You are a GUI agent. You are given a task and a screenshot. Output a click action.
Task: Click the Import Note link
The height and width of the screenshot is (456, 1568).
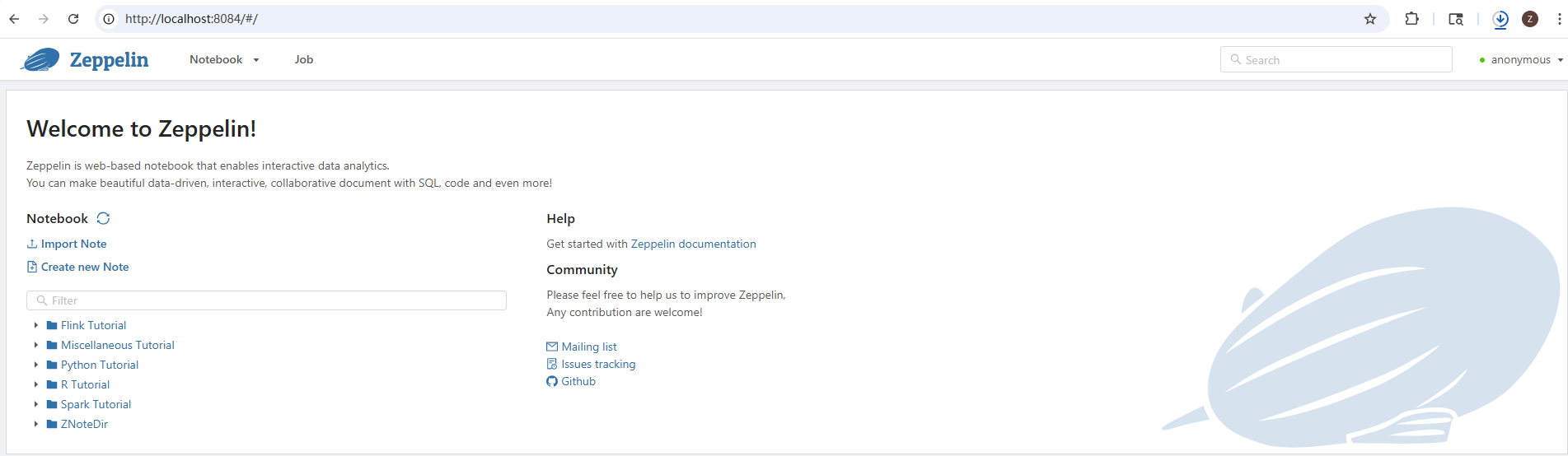[73, 244]
